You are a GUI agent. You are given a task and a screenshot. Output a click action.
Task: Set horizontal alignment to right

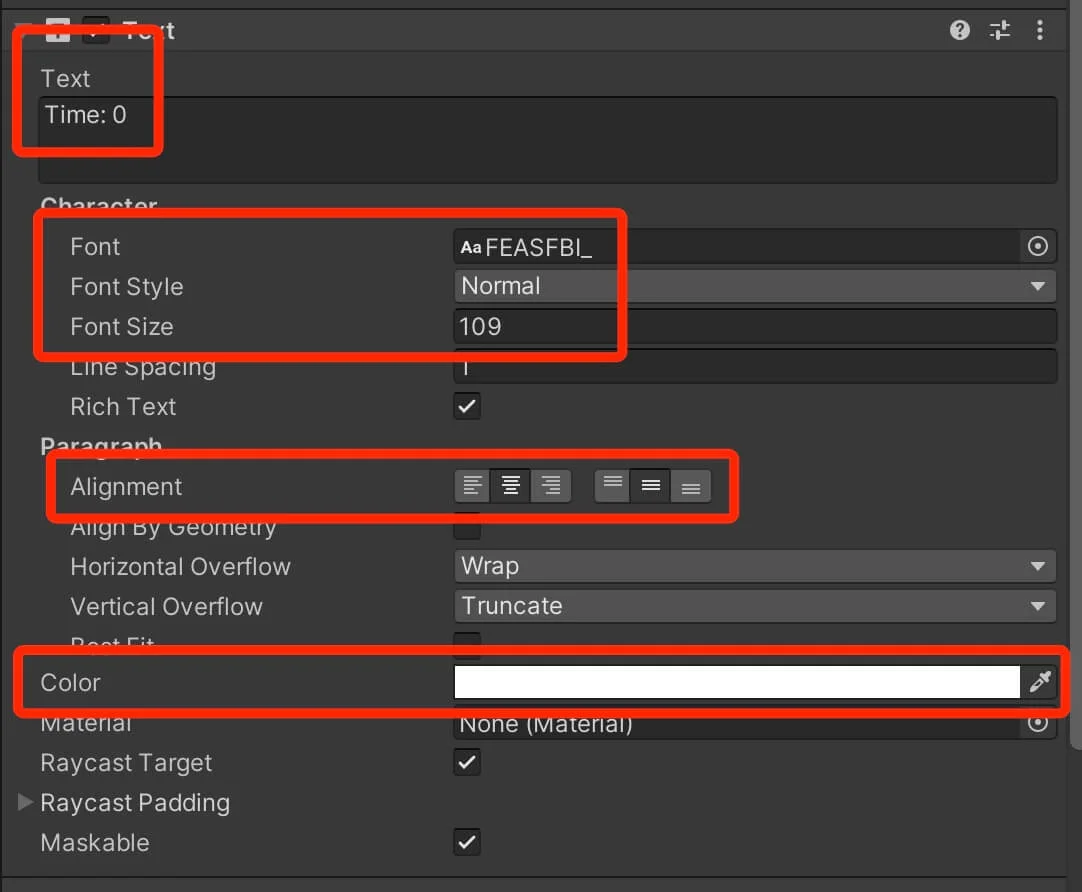coord(551,486)
